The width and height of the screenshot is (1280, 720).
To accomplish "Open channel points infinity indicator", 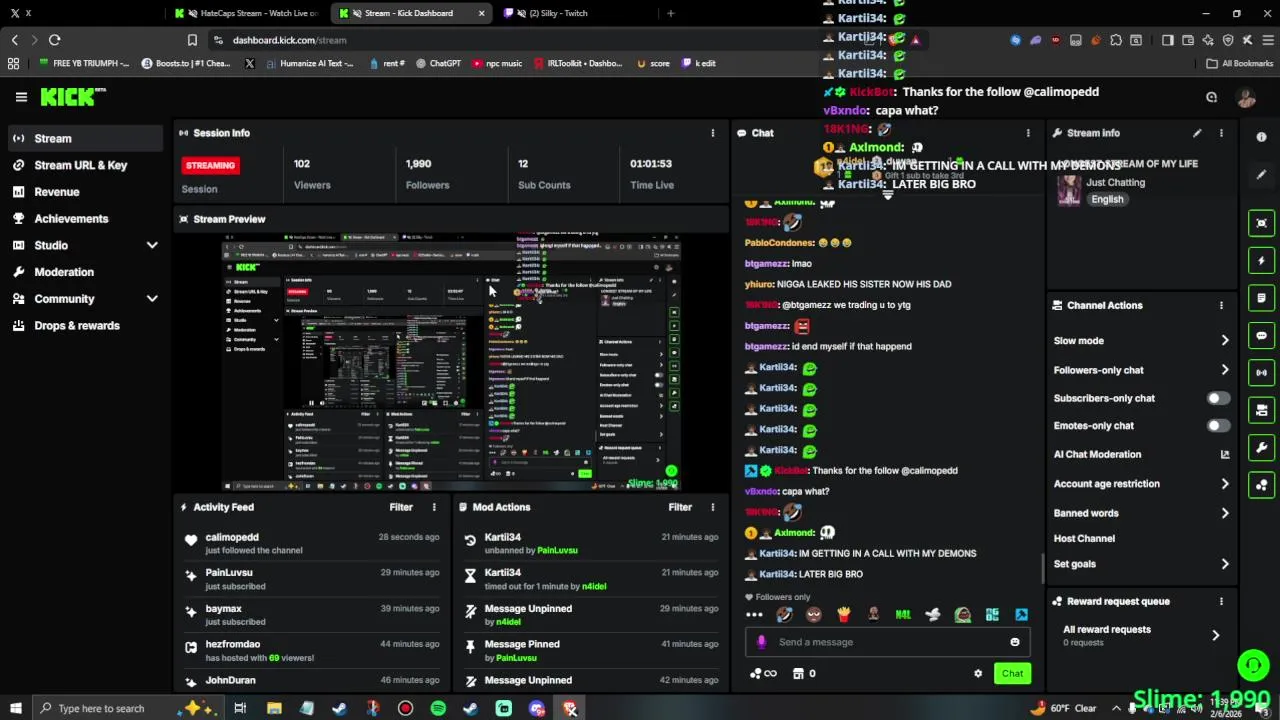I will tap(763, 674).
